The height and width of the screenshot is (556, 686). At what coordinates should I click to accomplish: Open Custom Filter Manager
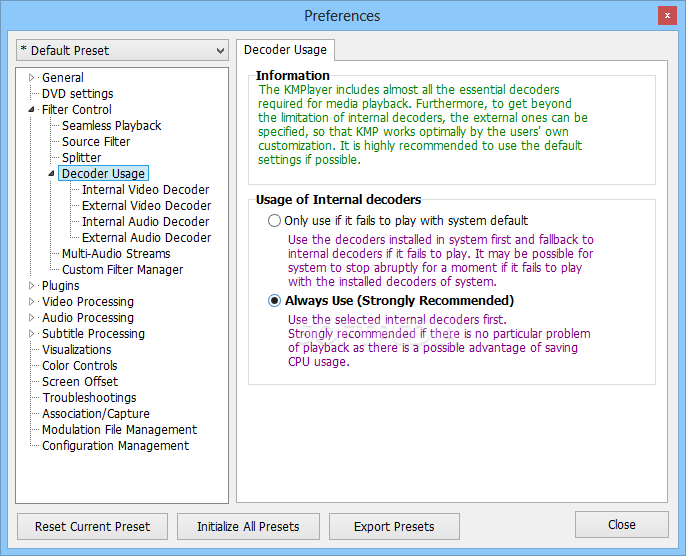(122, 269)
